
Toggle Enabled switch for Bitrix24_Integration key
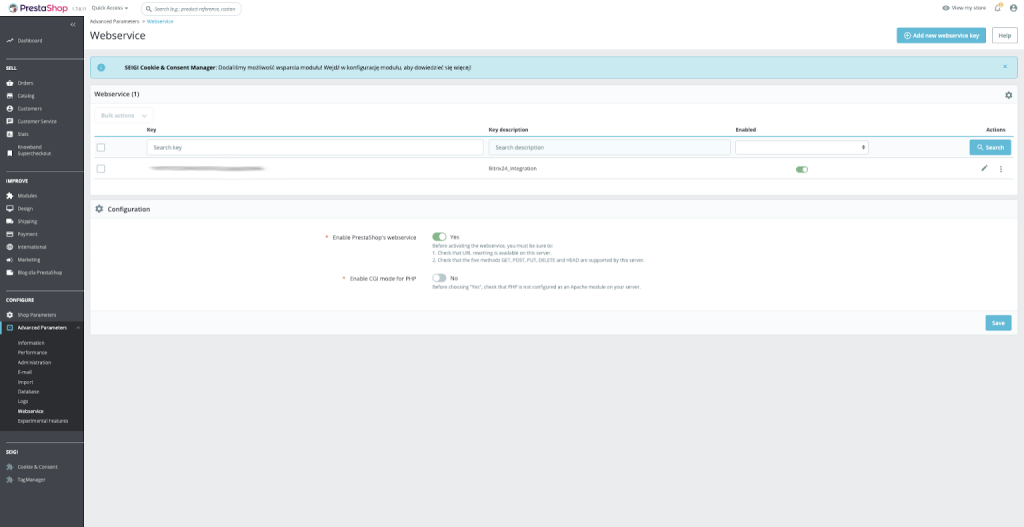(802, 169)
